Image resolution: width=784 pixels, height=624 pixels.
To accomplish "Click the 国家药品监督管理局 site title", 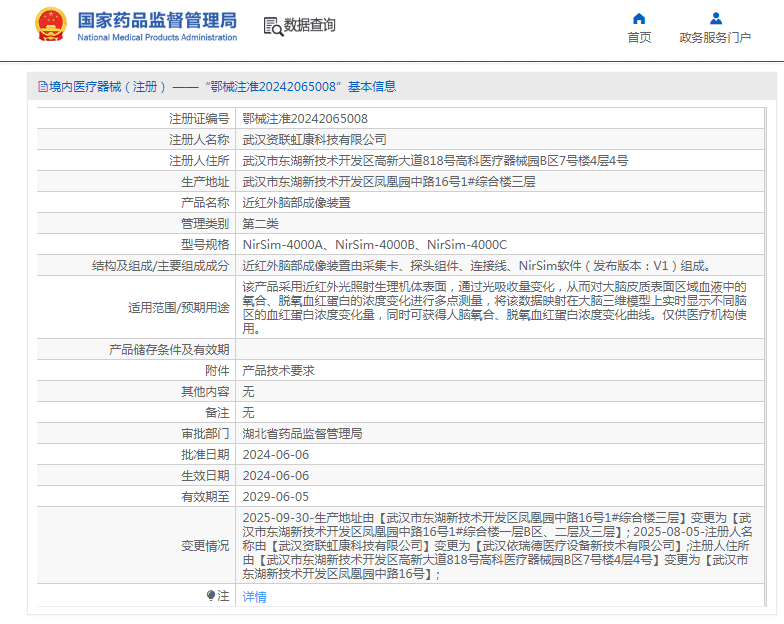I will (x=157, y=19).
